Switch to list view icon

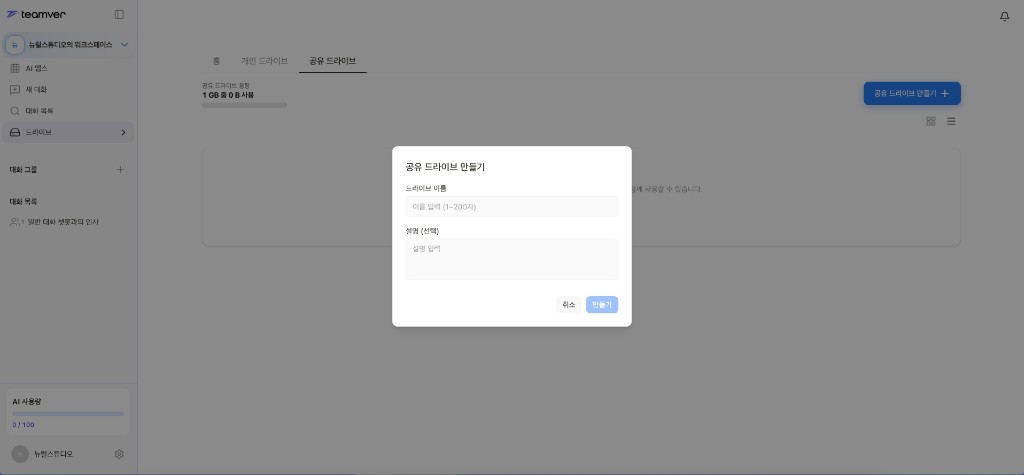point(951,122)
